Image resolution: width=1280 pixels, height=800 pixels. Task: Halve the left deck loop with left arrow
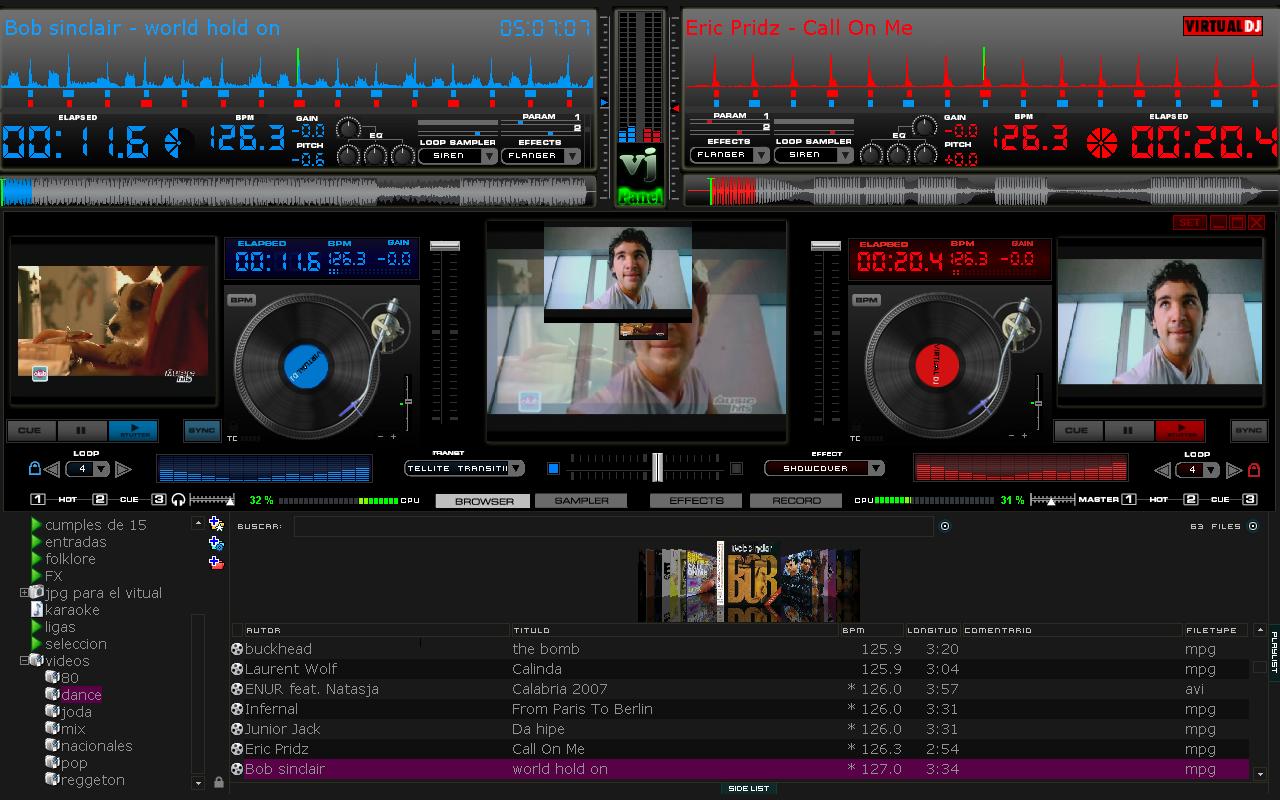point(52,469)
